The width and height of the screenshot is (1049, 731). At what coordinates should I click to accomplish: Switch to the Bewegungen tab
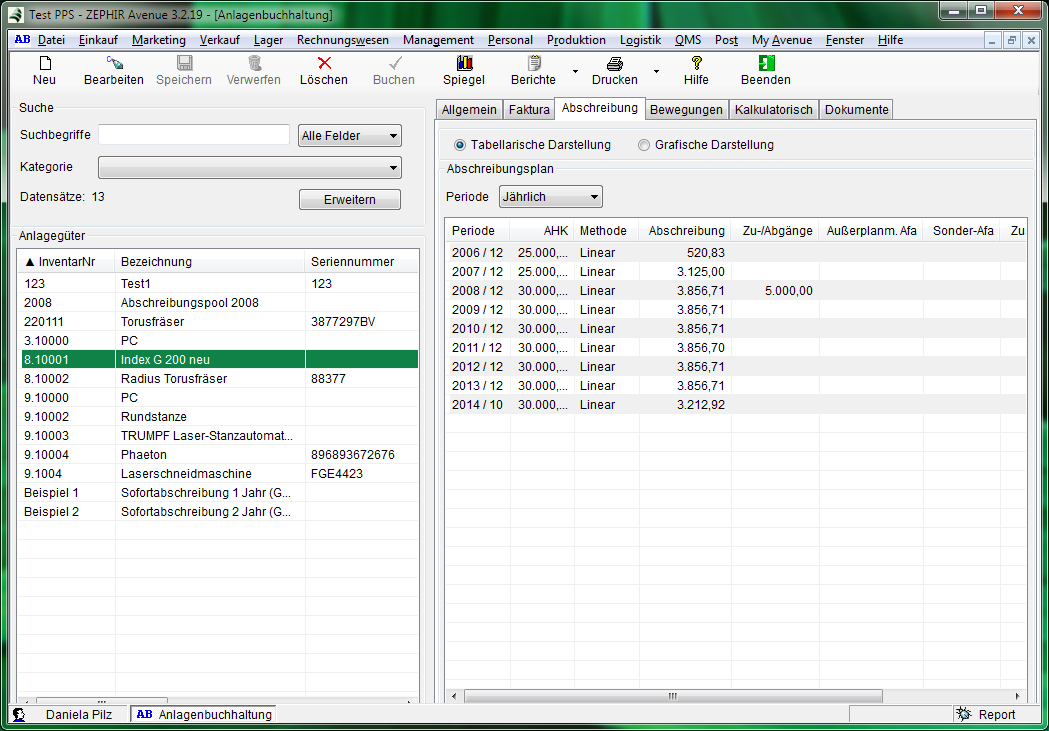tap(686, 110)
